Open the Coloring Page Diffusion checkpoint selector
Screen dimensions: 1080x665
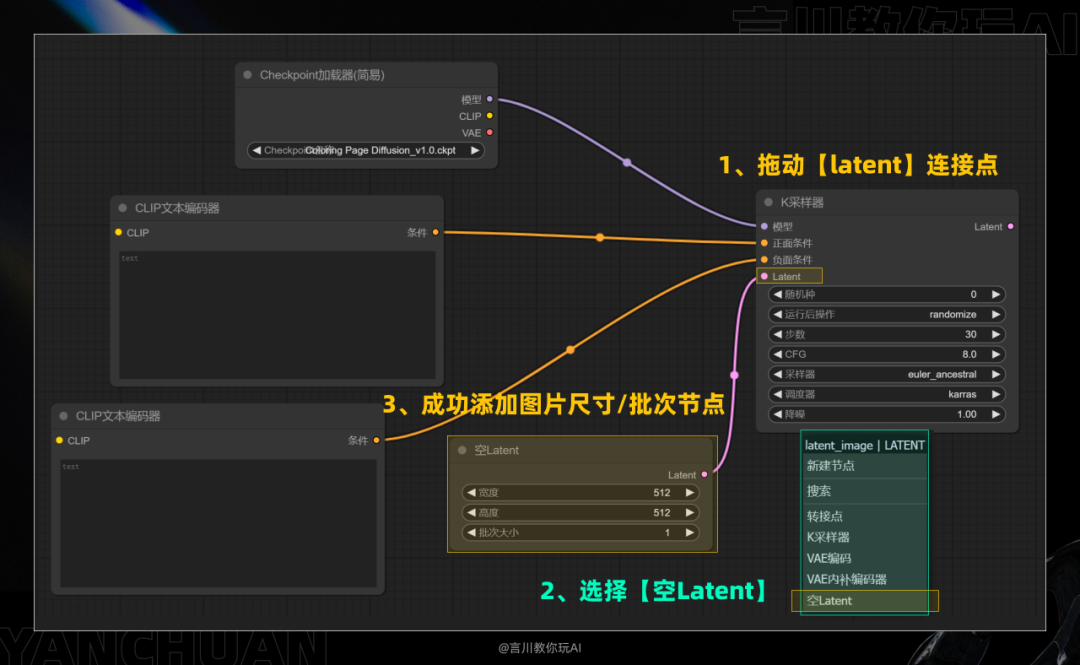pyautogui.click(x=367, y=149)
